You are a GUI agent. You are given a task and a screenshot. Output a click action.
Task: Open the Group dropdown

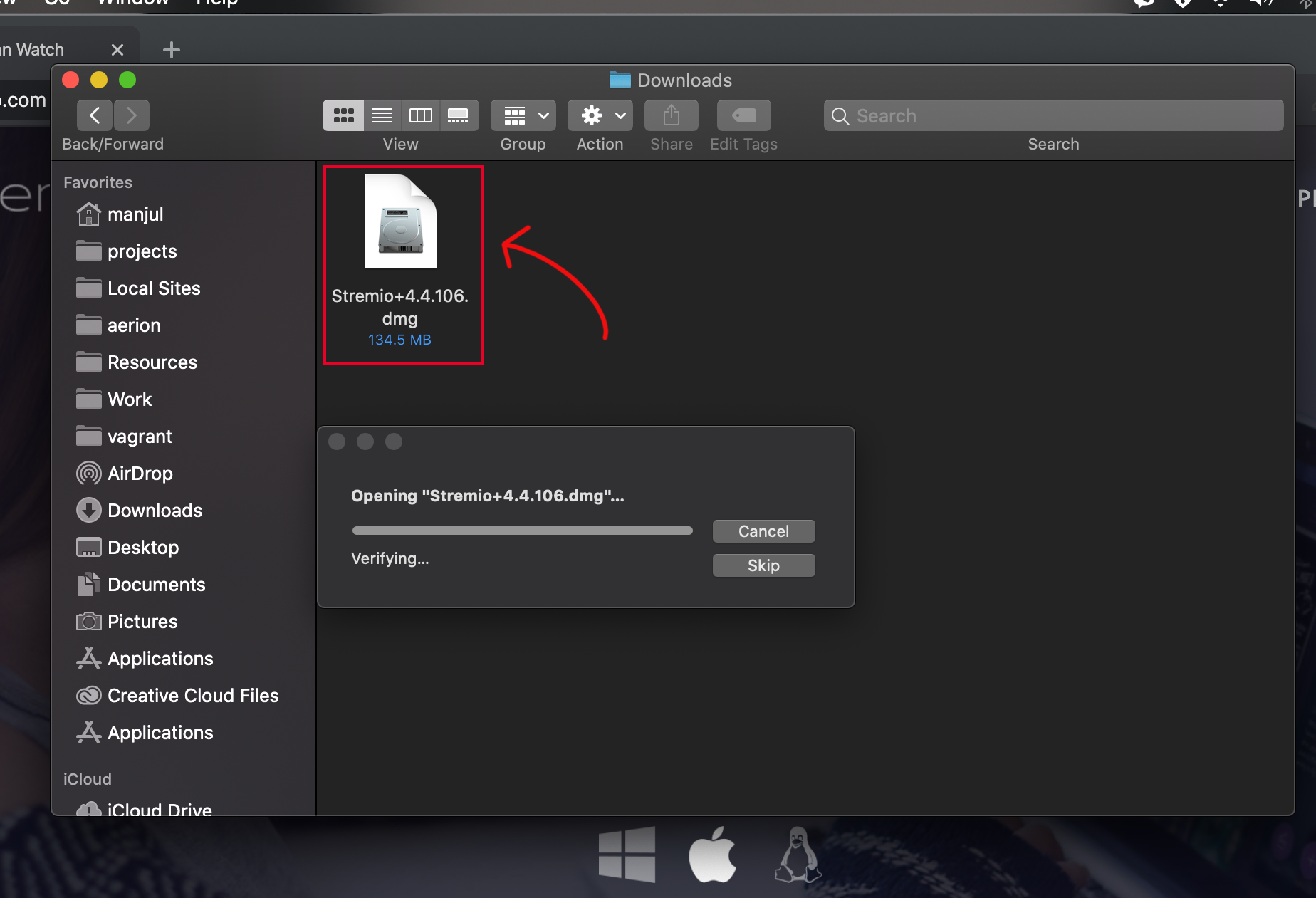(523, 115)
